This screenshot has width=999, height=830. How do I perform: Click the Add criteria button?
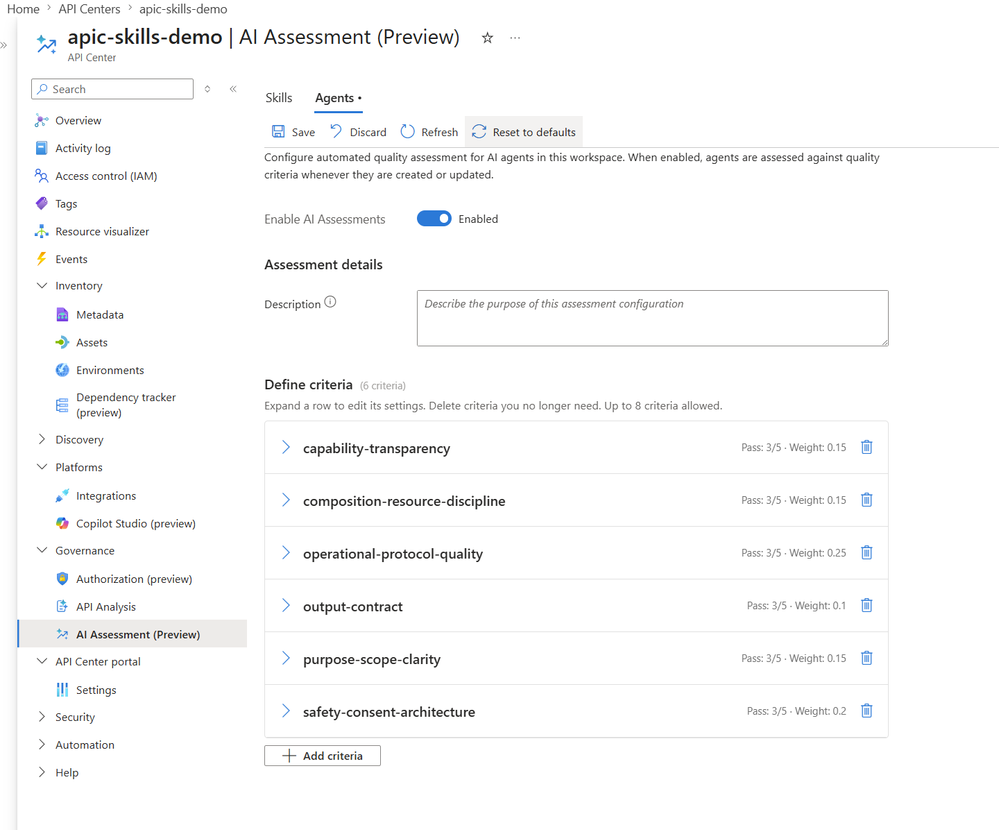(x=322, y=755)
